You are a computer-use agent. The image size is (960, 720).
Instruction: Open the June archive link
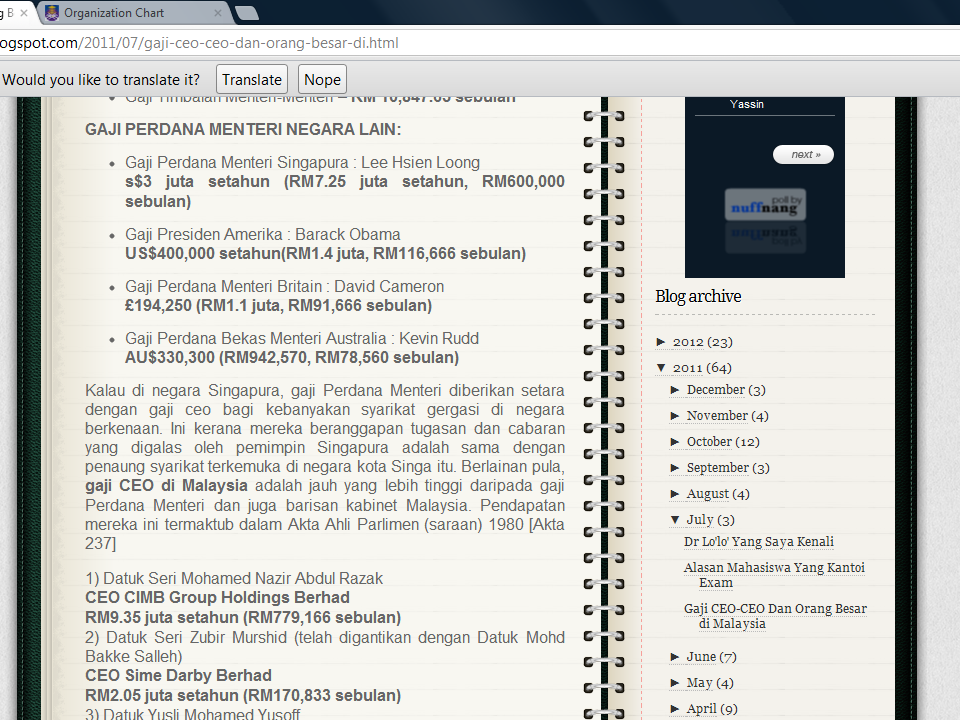(x=701, y=657)
